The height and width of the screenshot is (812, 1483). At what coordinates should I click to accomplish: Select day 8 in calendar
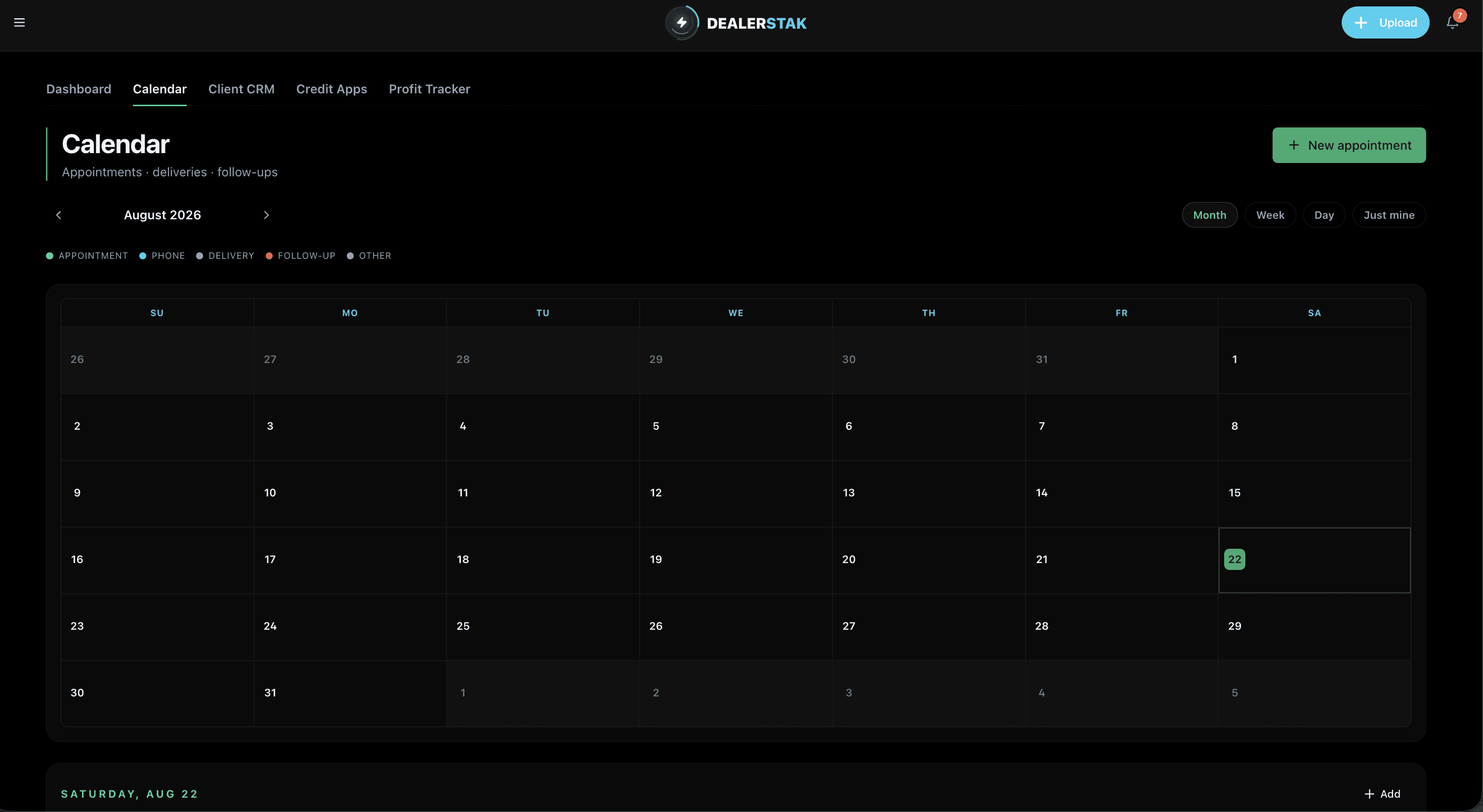point(1315,427)
